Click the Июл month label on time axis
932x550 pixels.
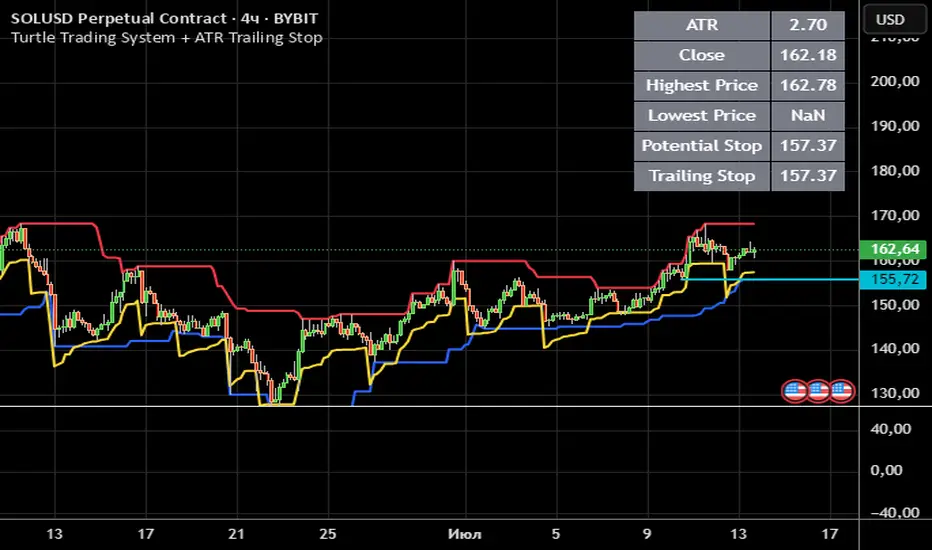465,534
